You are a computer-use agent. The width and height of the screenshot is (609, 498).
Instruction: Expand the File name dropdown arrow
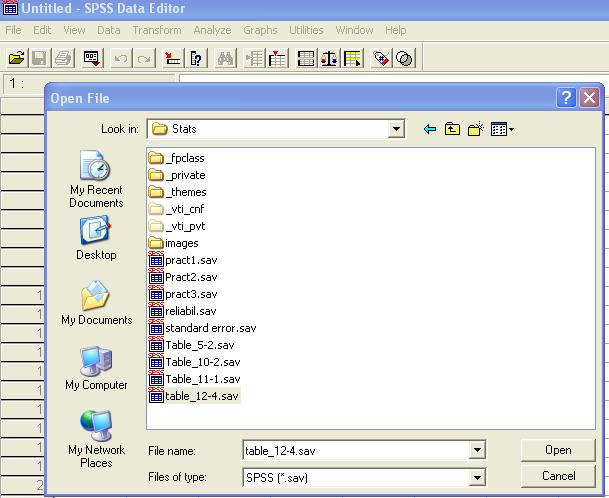[477, 450]
